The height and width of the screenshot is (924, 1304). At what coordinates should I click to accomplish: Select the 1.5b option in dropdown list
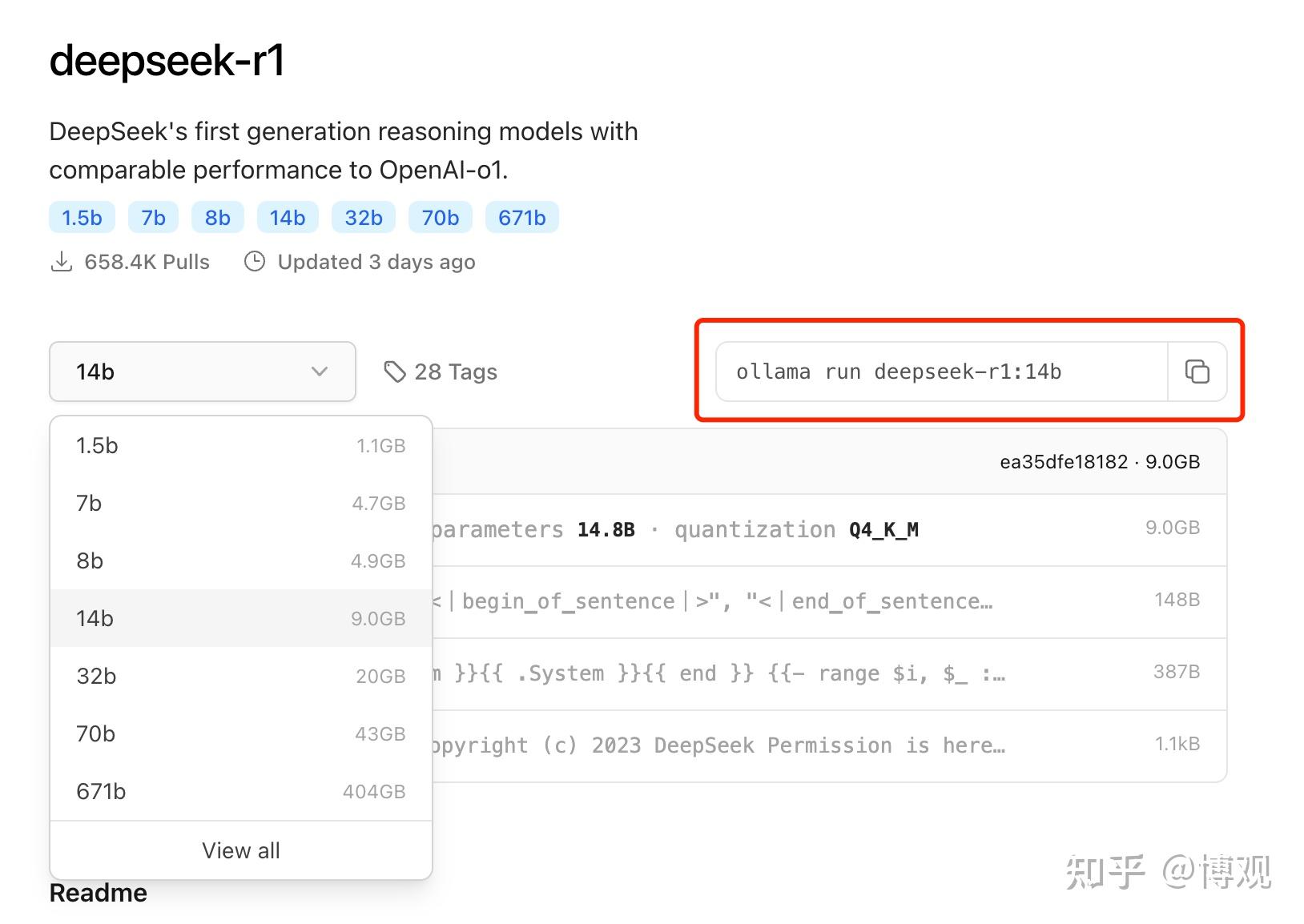click(240, 446)
